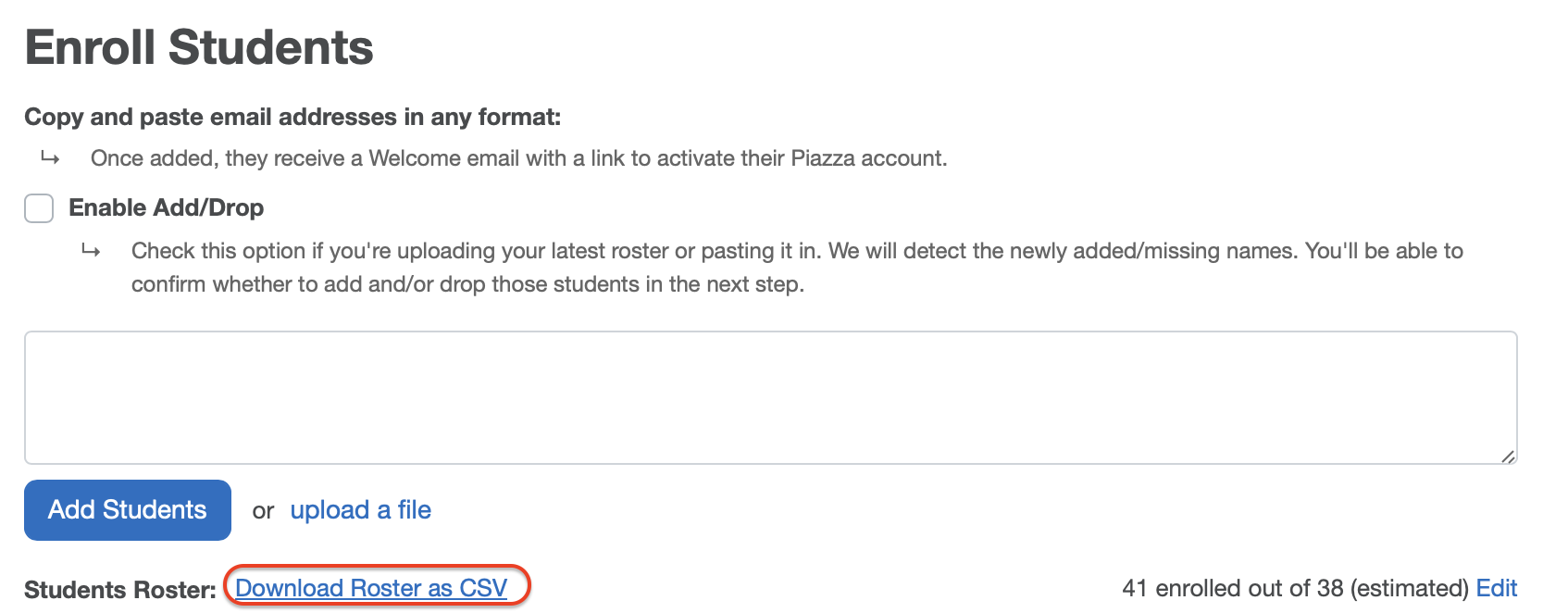Viewport: 1568px width, 613px height.
Task: Click the Welcome email explanation text
Action: (518, 158)
